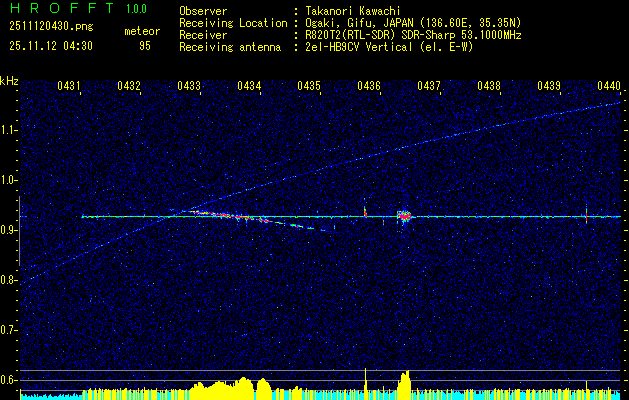Click the version number 1.0.0

click(136, 9)
